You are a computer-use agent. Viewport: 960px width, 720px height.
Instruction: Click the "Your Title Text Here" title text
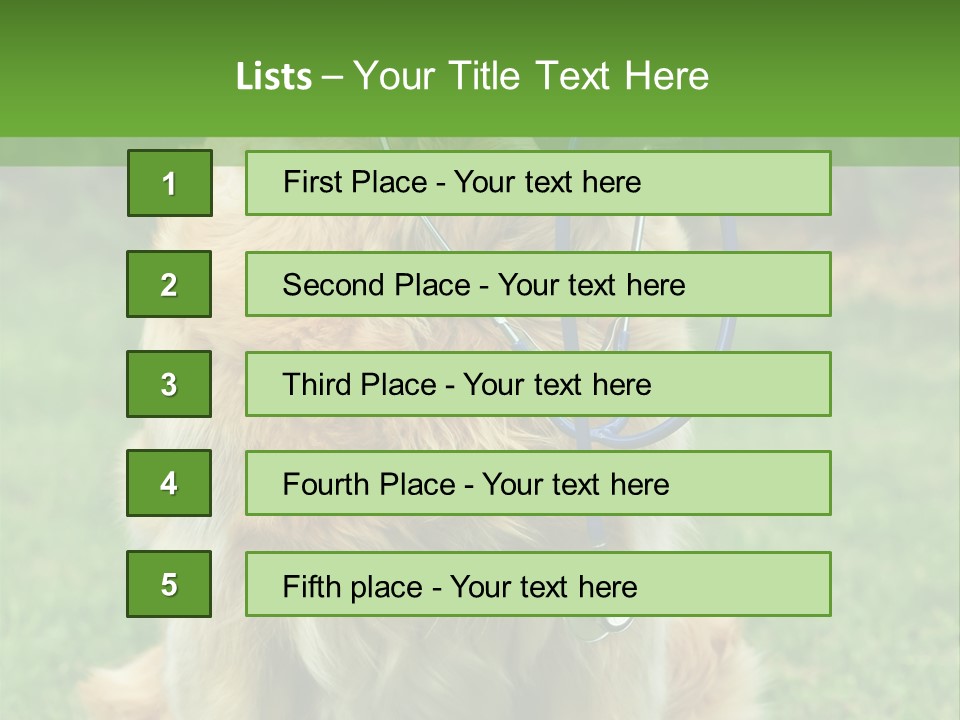[x=531, y=76]
